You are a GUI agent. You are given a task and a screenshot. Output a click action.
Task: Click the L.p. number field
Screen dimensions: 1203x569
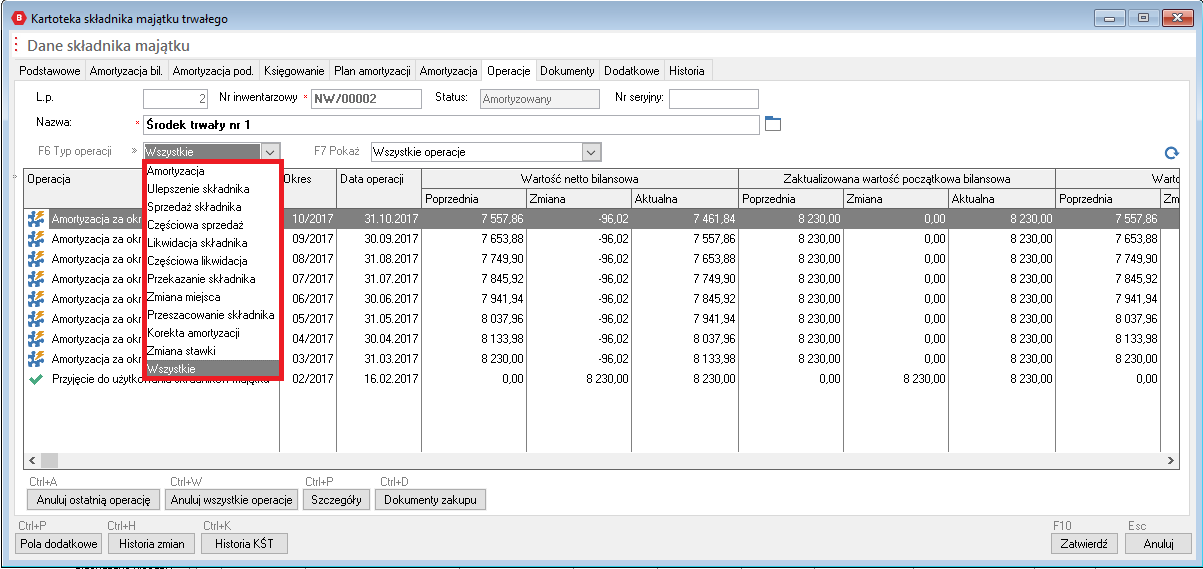point(176,98)
